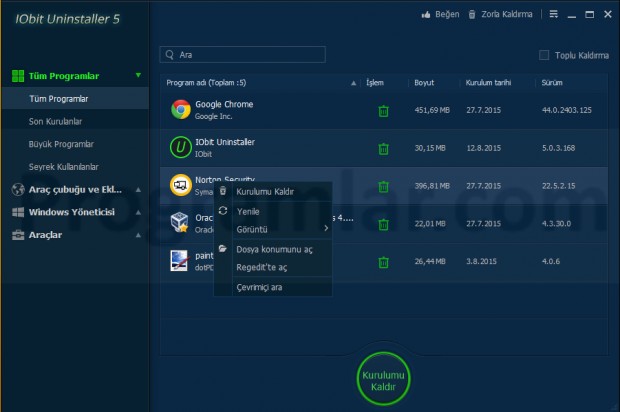
Task: Click the green grid Tüm Programlar icon
Action: tap(18, 76)
